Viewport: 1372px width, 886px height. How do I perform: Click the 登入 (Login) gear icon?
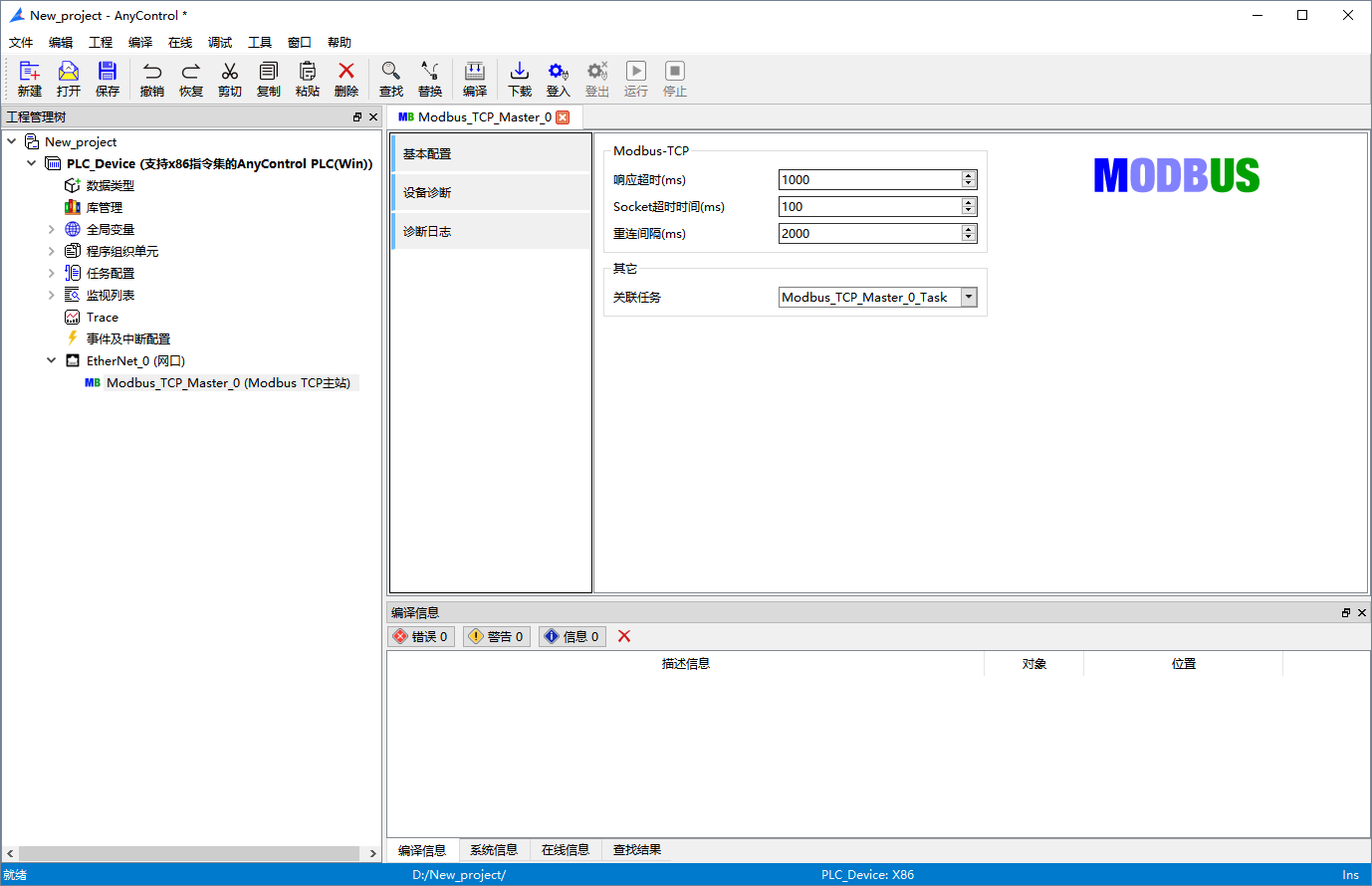coord(559,71)
